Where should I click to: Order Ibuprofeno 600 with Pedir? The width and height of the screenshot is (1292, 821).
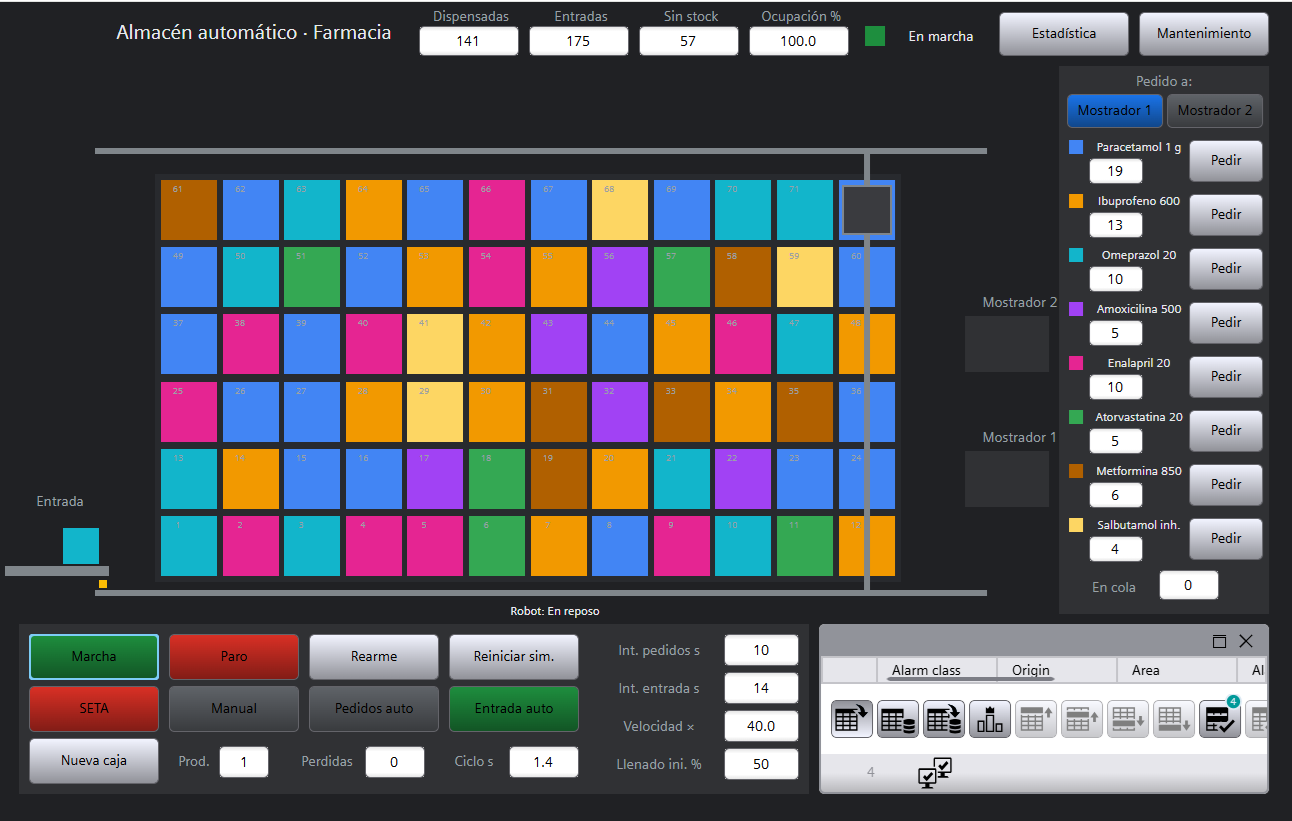tap(1226, 214)
